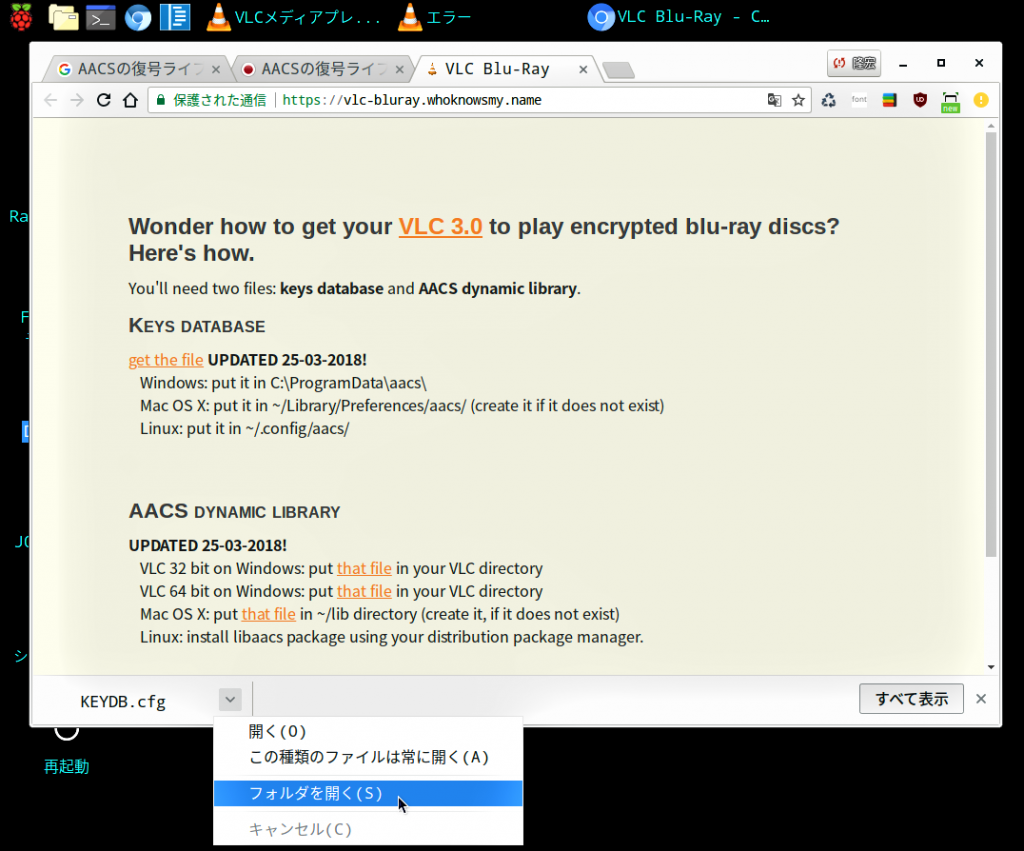Select フォルダを開く(S) in the context menu
The height and width of the screenshot is (851, 1024).
[x=315, y=793]
